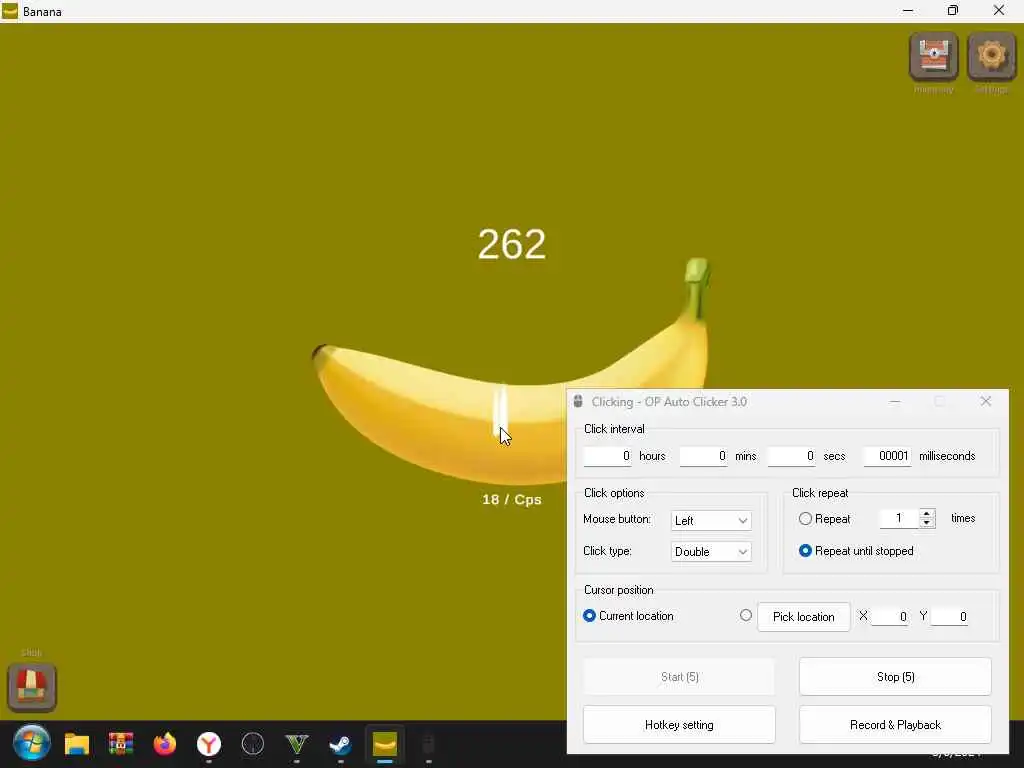Image resolution: width=1024 pixels, height=768 pixels.
Task: Choose Current location radio button
Action: (x=589, y=616)
